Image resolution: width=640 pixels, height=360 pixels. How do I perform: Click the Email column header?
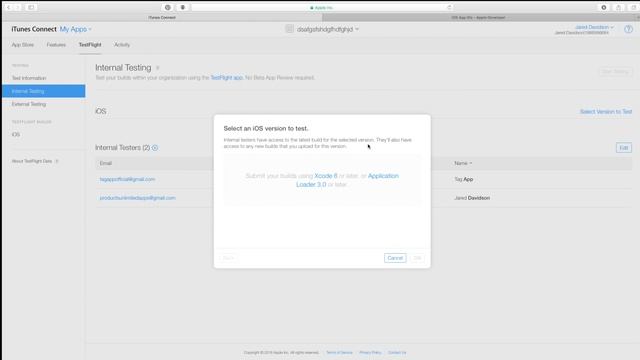coord(106,163)
